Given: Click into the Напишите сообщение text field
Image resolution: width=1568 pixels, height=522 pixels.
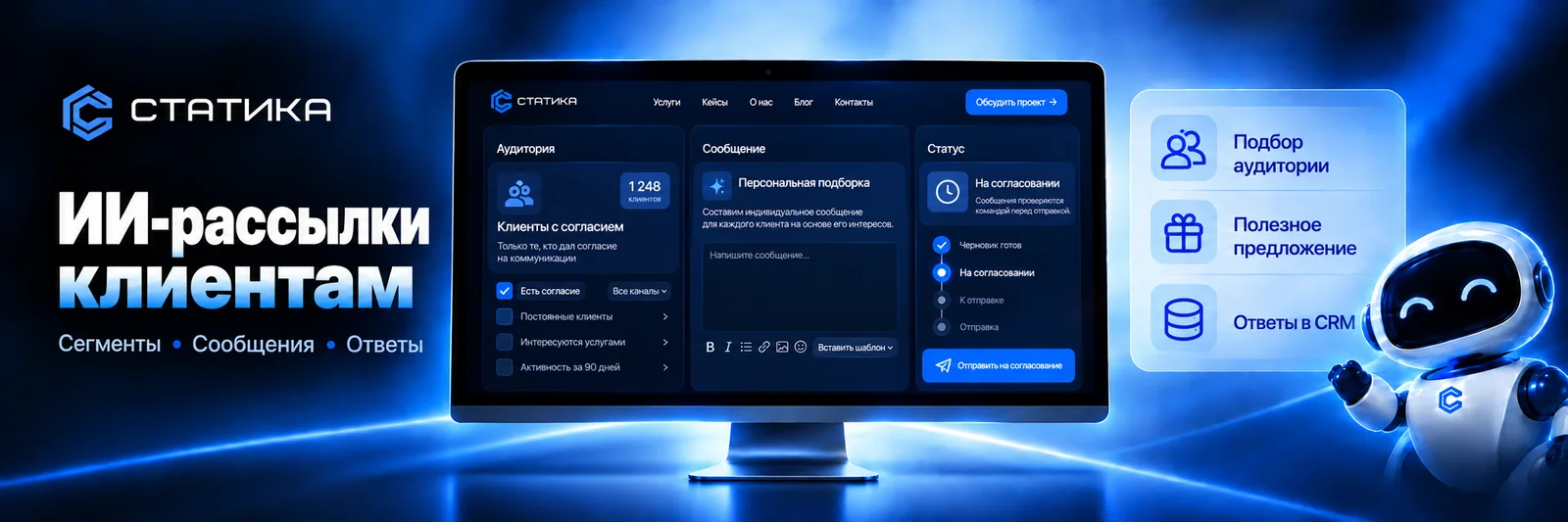Looking at the screenshot, I should 800,287.
